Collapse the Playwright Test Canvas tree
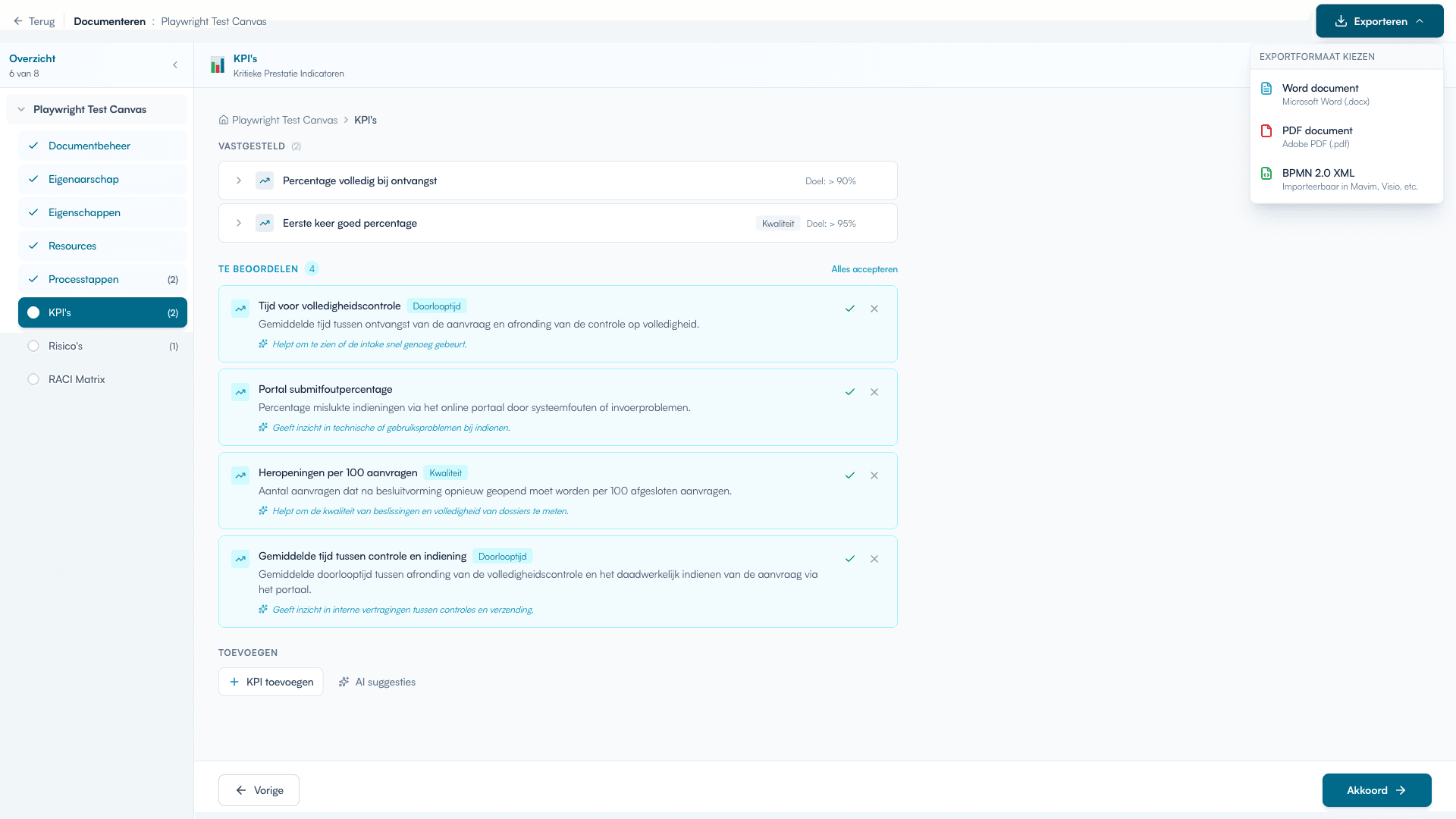 click(x=21, y=109)
